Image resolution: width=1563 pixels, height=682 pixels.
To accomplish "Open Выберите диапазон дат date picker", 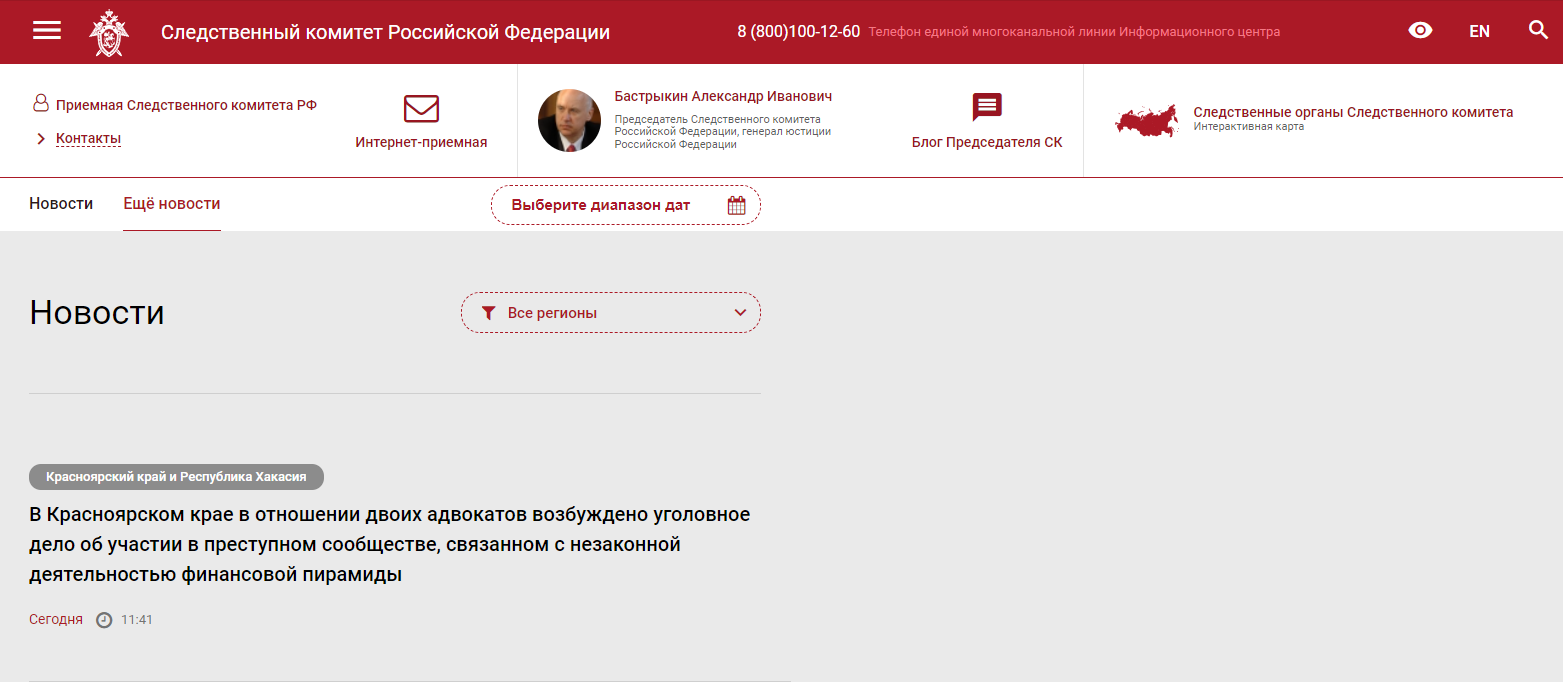I will coord(625,205).
